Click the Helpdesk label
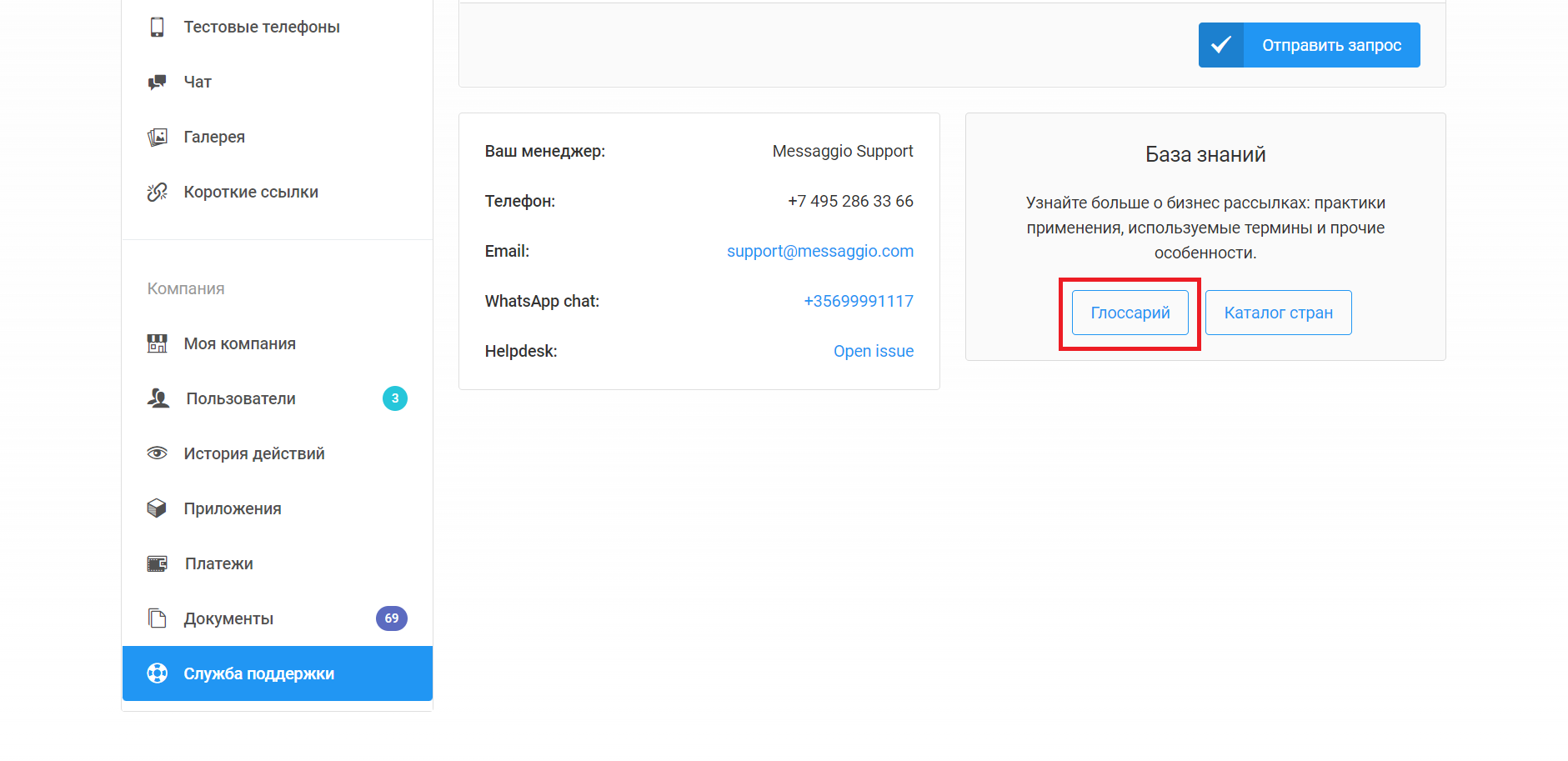The image size is (1568, 761). tap(521, 351)
